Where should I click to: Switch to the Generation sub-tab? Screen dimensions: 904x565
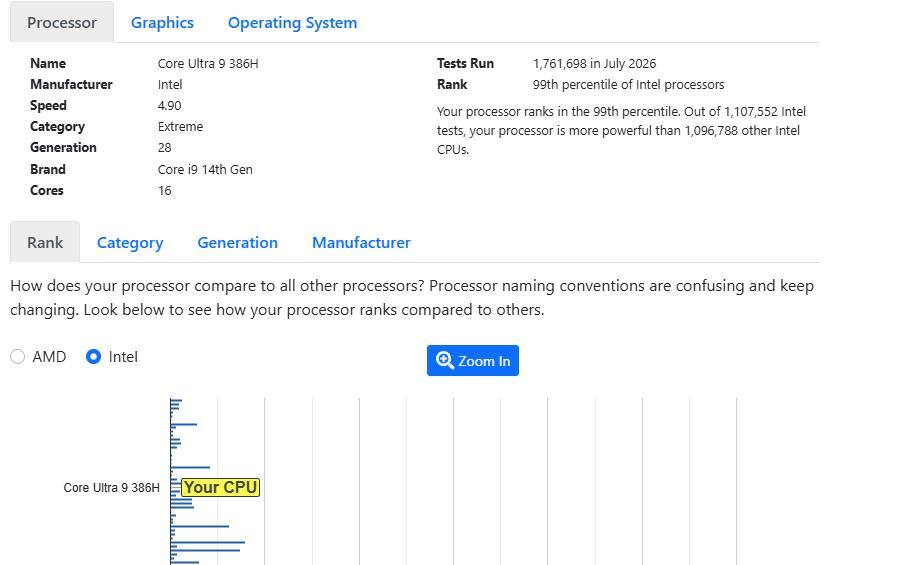pos(238,243)
